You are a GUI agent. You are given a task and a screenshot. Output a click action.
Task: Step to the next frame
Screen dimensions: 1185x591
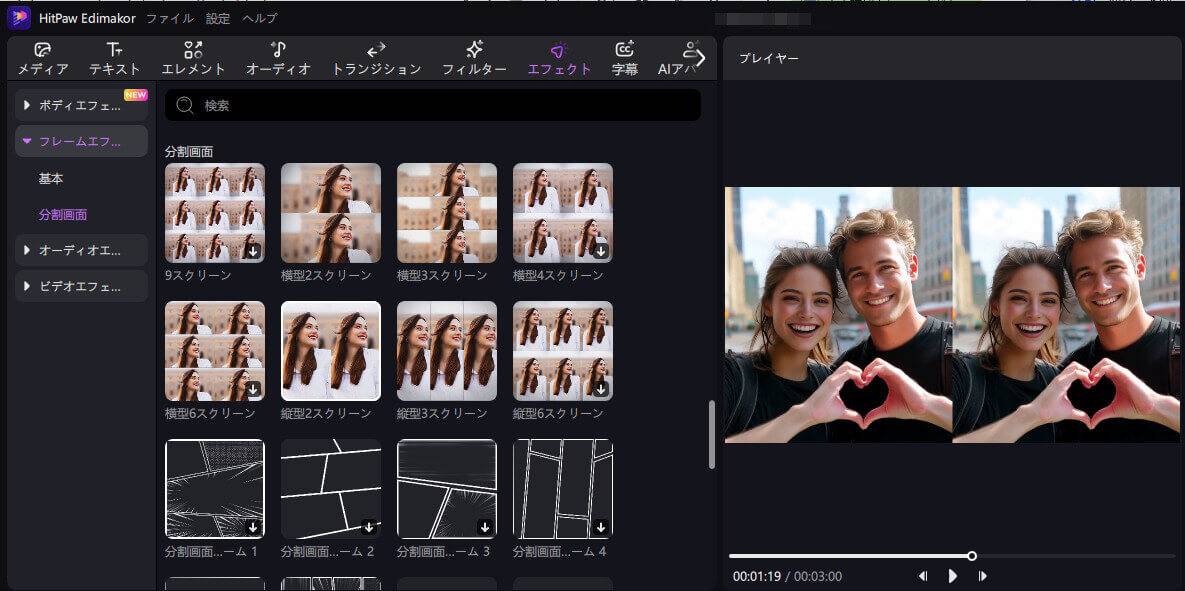click(982, 576)
